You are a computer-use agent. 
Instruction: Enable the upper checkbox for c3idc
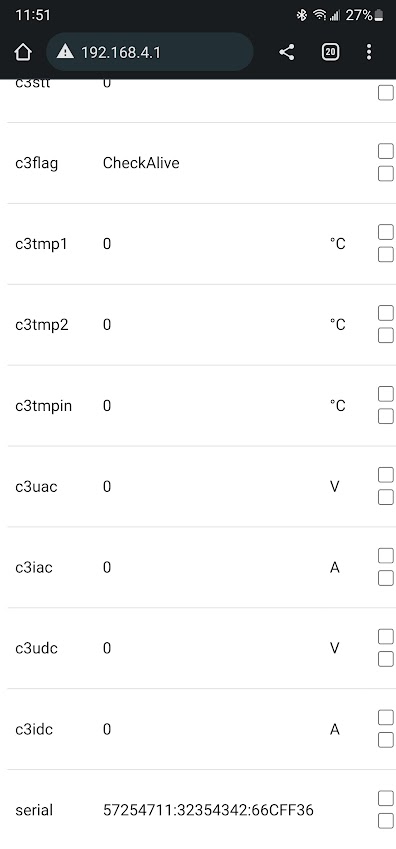[386, 717]
